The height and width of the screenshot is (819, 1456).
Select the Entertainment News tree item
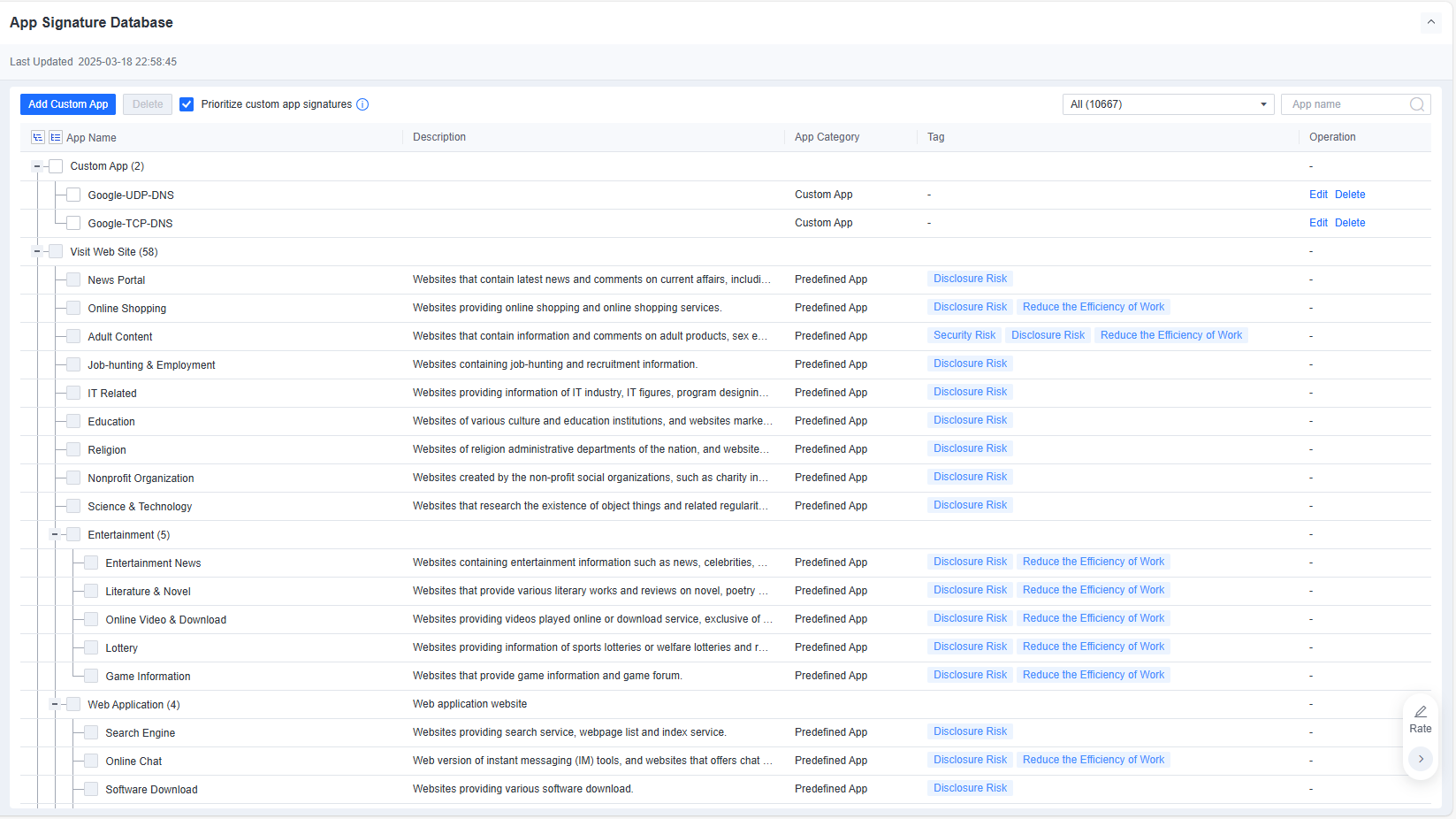[153, 563]
